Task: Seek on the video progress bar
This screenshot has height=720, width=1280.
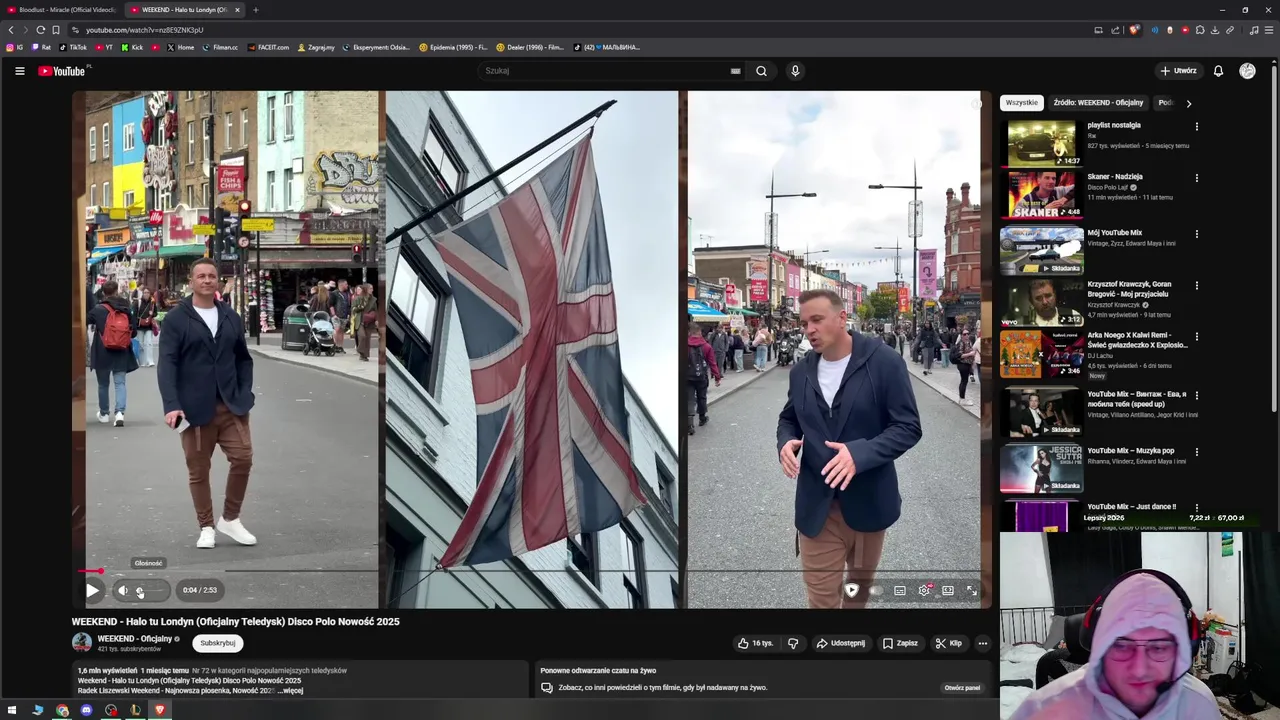Action: pyautogui.click(x=530, y=571)
